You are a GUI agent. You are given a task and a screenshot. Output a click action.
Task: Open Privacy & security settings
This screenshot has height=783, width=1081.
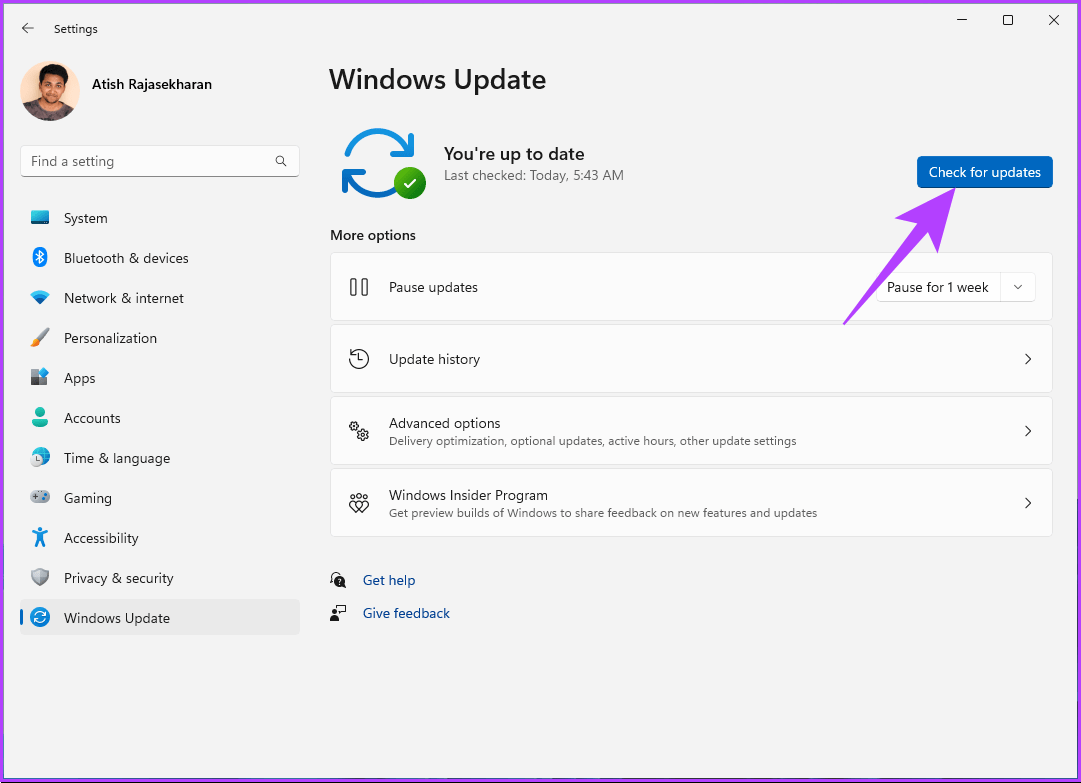pyautogui.click(x=118, y=578)
